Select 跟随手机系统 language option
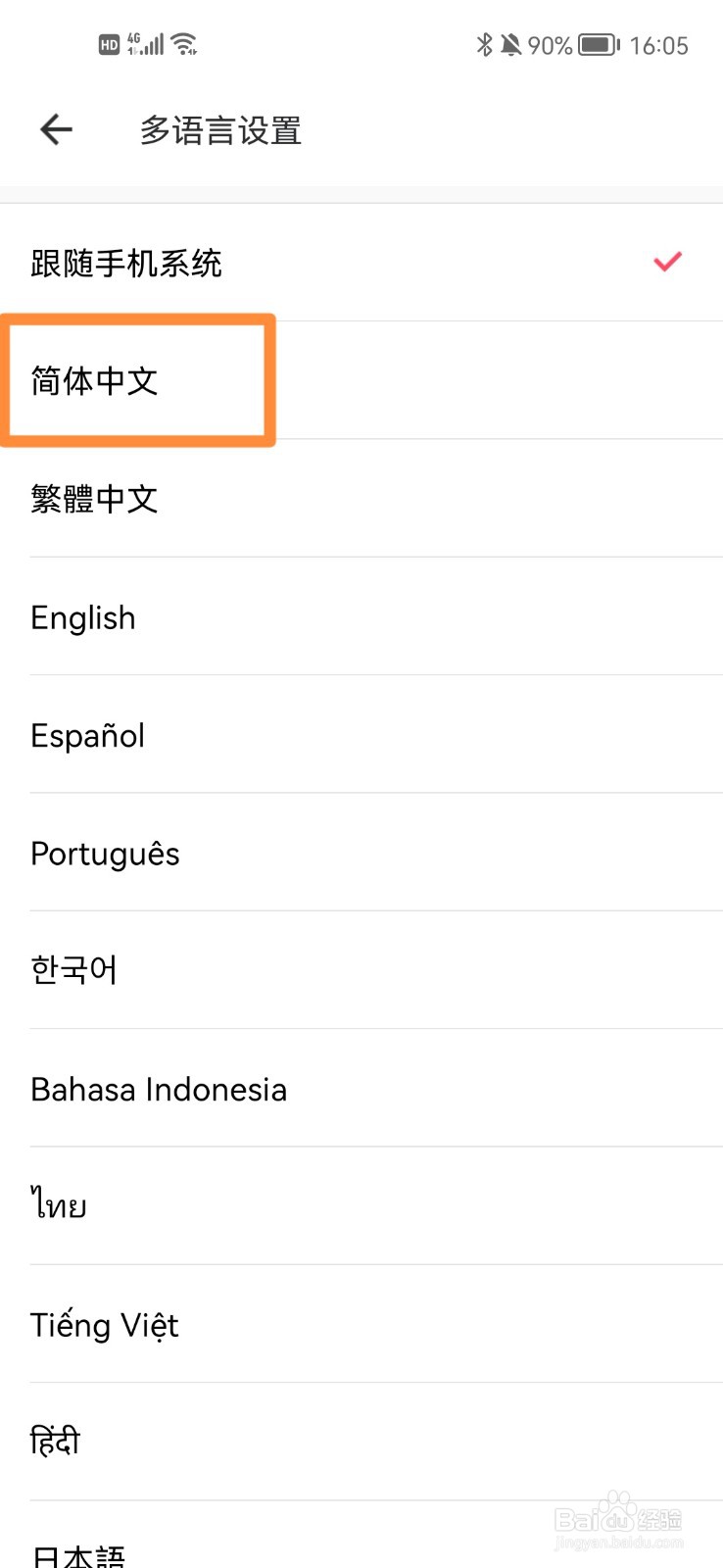Viewport: 723px width, 1568px height. pos(127,263)
